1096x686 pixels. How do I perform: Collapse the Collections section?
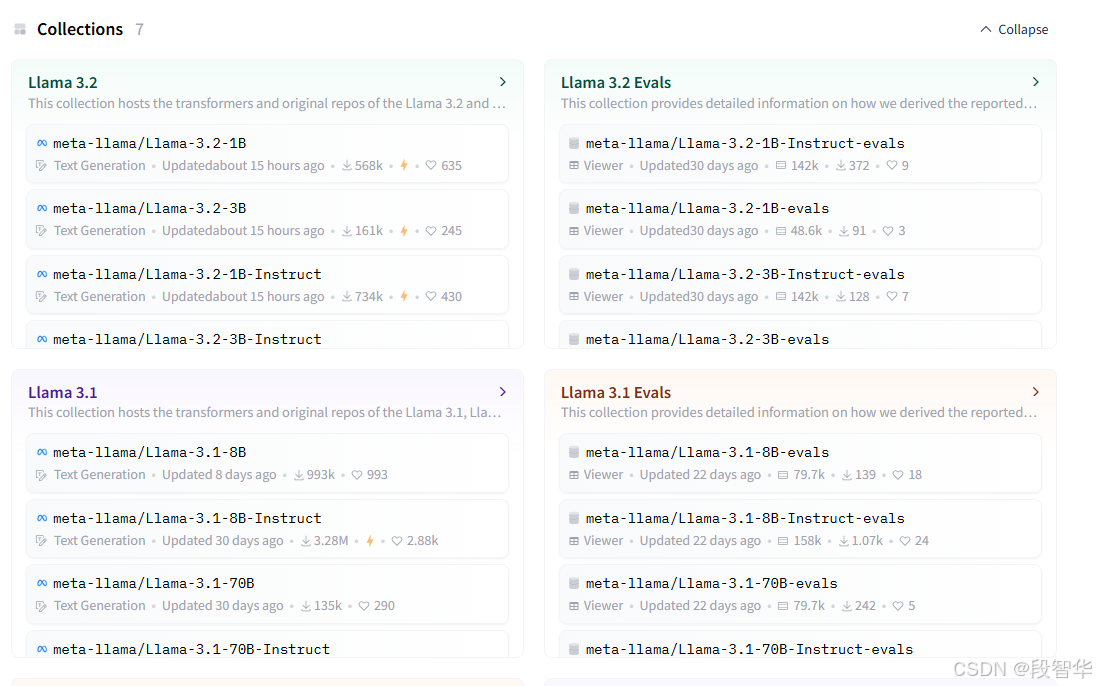(x=1014, y=29)
